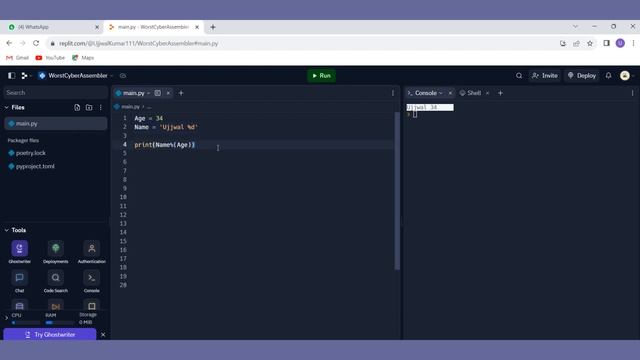Open the Gmail bookmark
The width and height of the screenshot is (640, 360).
pyautogui.click(x=18, y=58)
